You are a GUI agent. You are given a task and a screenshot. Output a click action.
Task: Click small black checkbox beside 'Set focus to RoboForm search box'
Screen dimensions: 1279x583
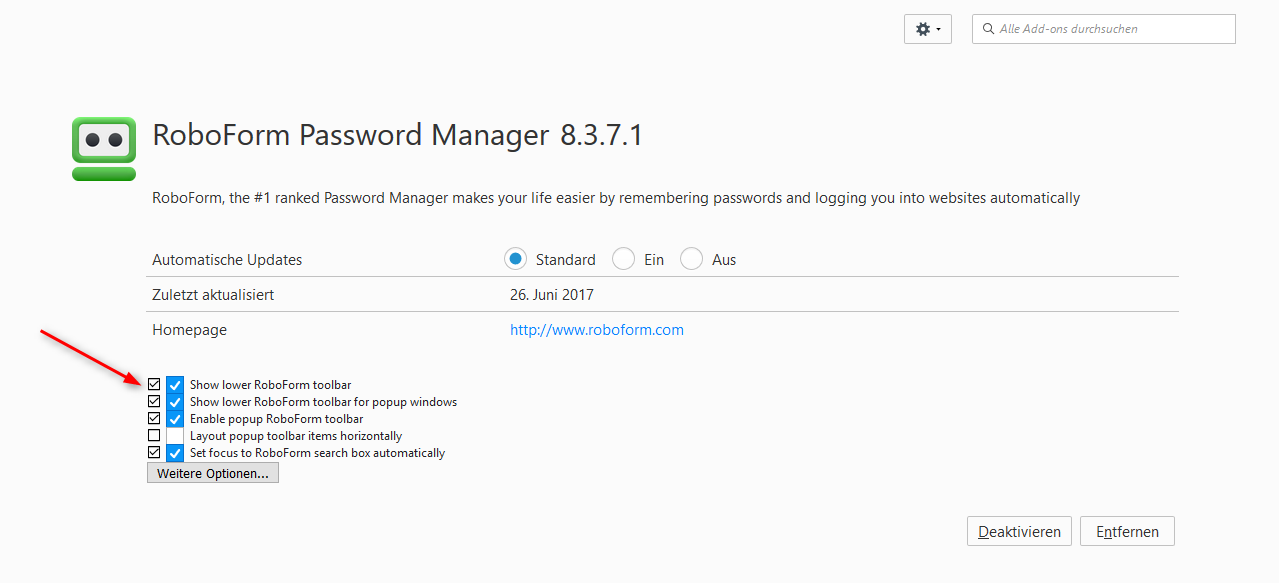pos(154,452)
